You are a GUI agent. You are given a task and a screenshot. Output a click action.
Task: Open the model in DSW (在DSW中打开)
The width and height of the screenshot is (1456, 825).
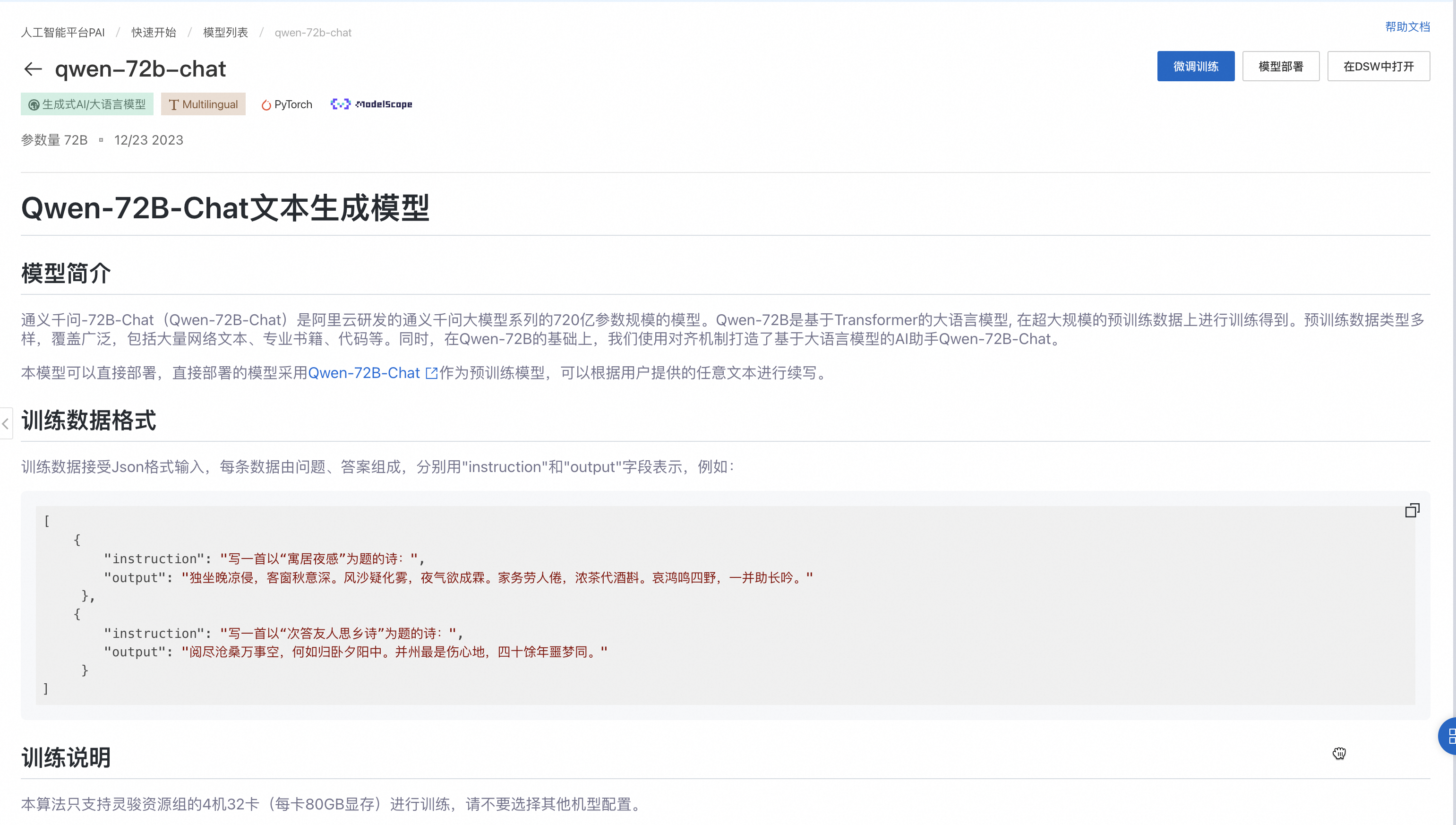click(1379, 66)
